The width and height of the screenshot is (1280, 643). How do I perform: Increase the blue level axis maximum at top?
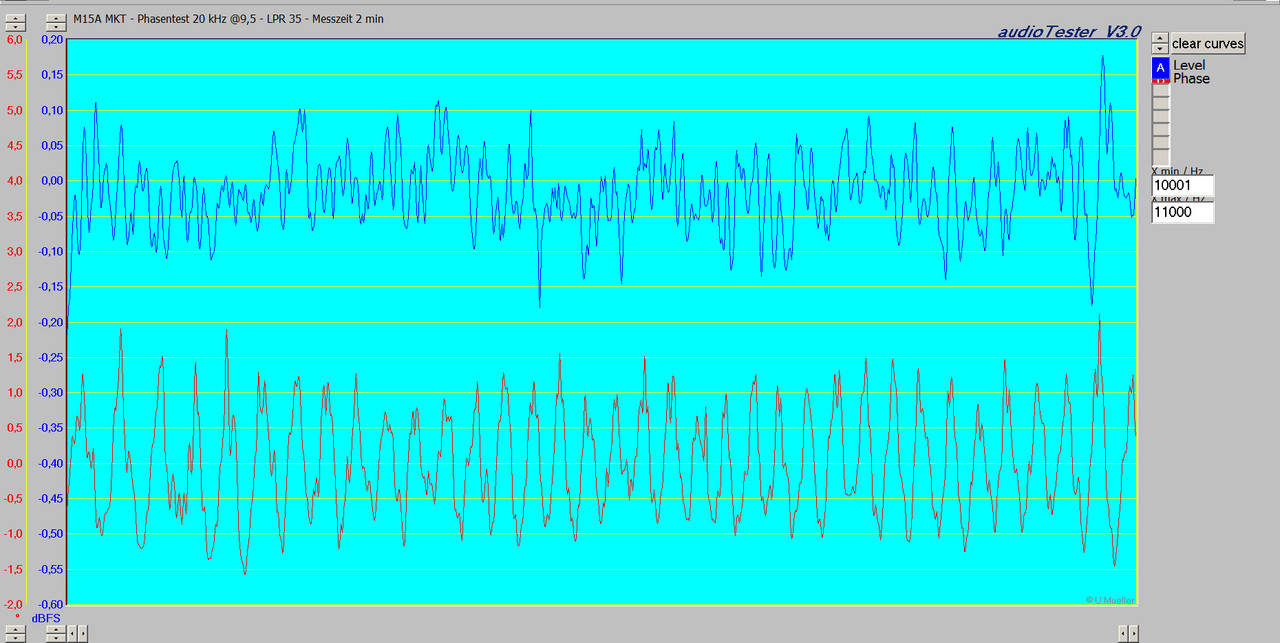coord(56,18)
